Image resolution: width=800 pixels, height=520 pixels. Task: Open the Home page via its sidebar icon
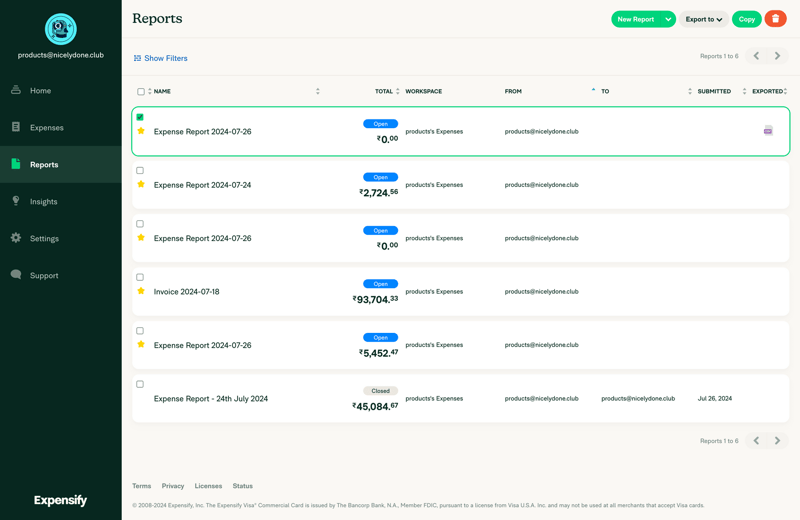point(16,90)
